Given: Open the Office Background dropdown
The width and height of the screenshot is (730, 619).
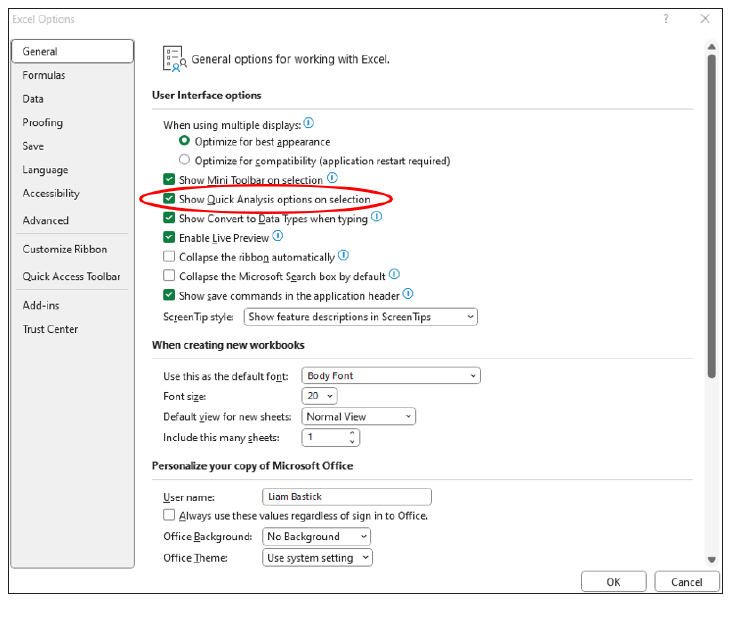Looking at the screenshot, I should (317, 537).
